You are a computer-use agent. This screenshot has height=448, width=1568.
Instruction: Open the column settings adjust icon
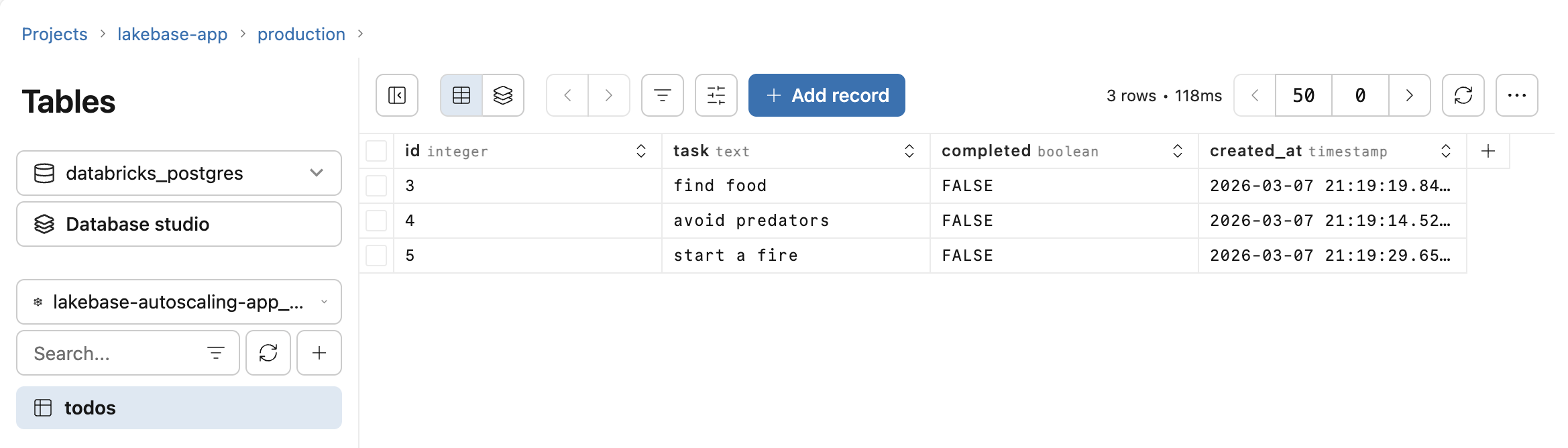click(x=716, y=95)
